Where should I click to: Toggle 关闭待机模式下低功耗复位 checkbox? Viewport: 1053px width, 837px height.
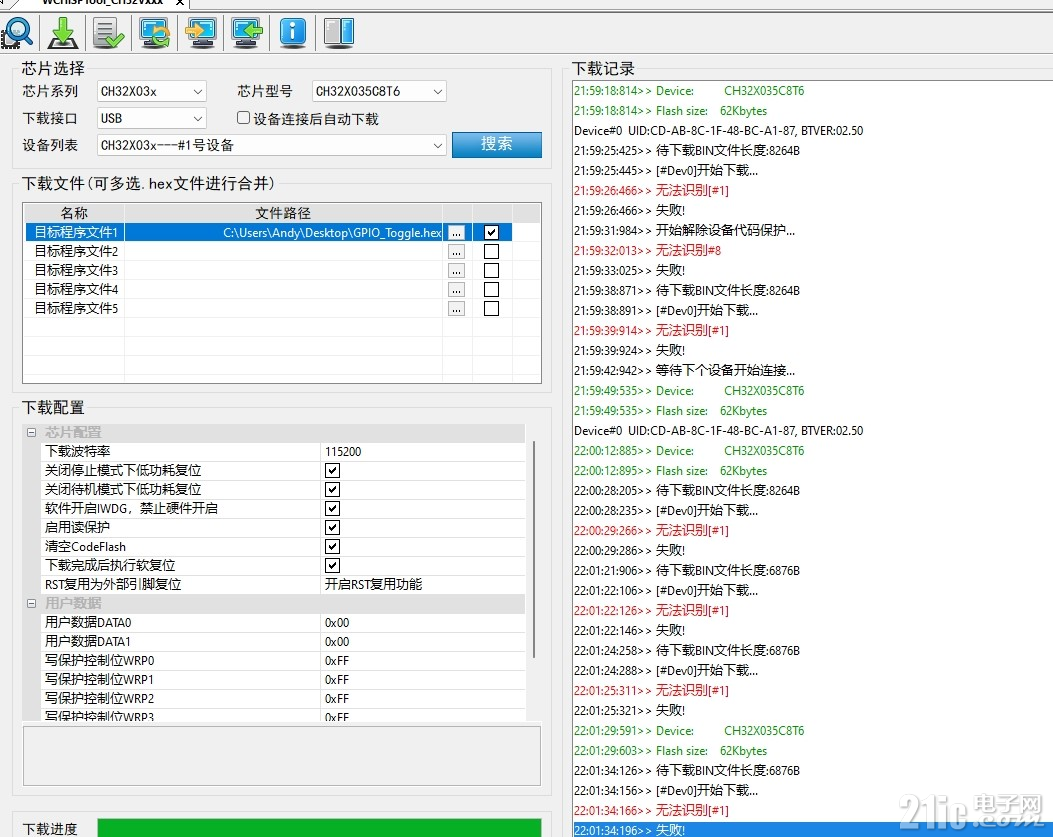click(x=332, y=489)
